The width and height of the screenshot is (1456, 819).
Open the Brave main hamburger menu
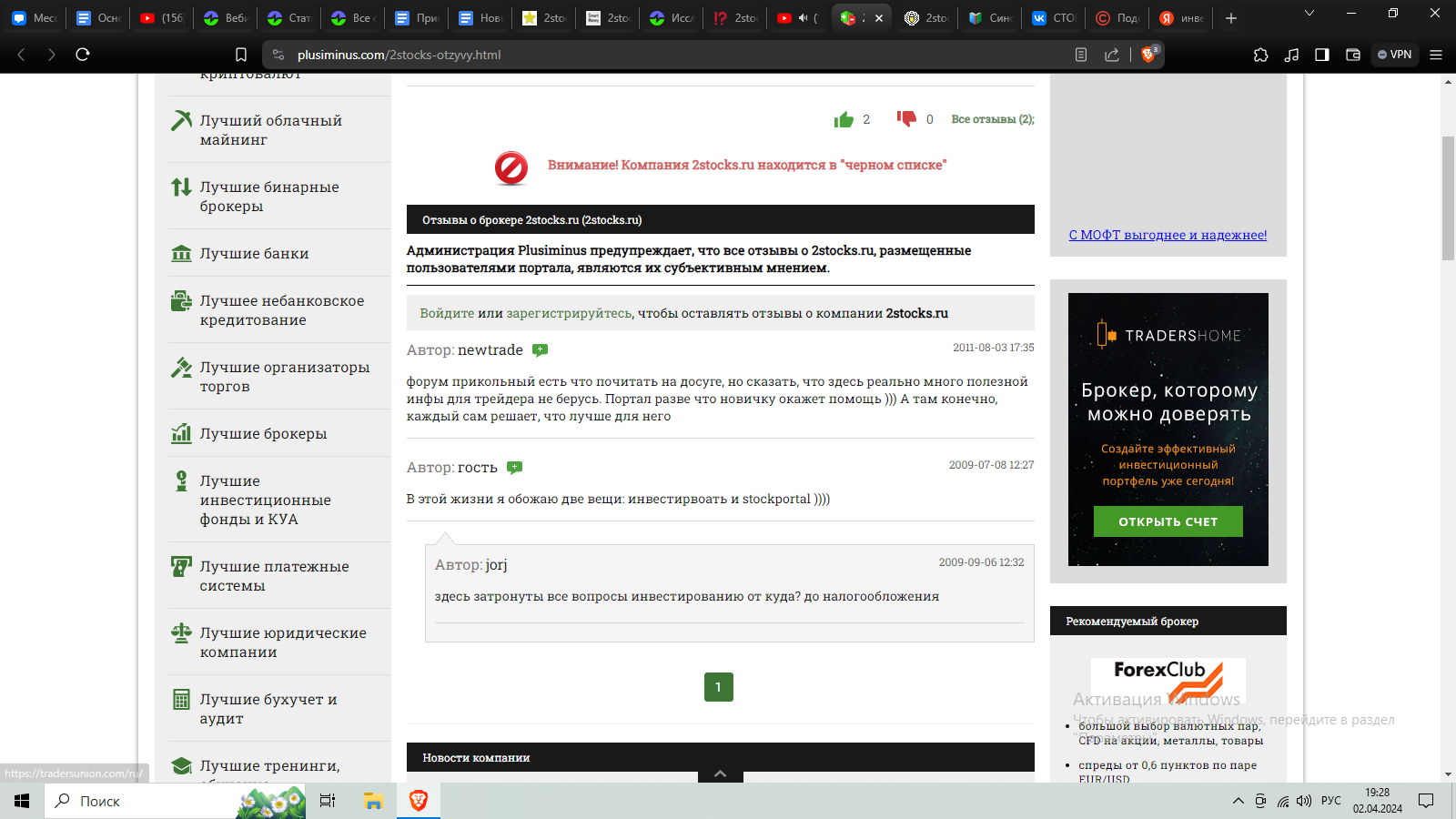(1436, 55)
